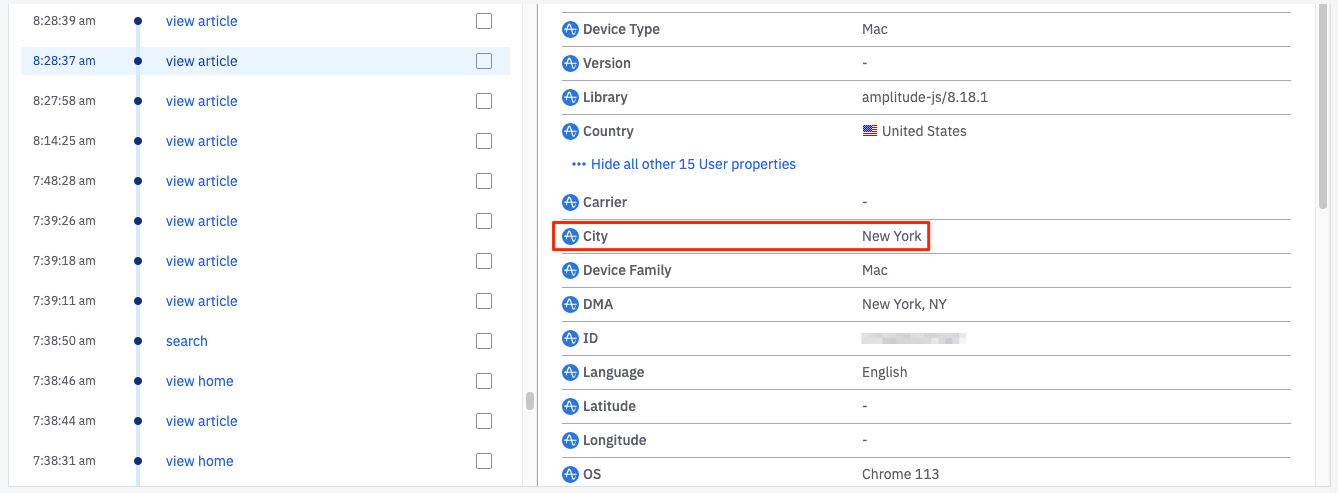Viewport: 1338px width, 493px height.
Task: Click the Amplitude icon next to City
Action: point(571,237)
